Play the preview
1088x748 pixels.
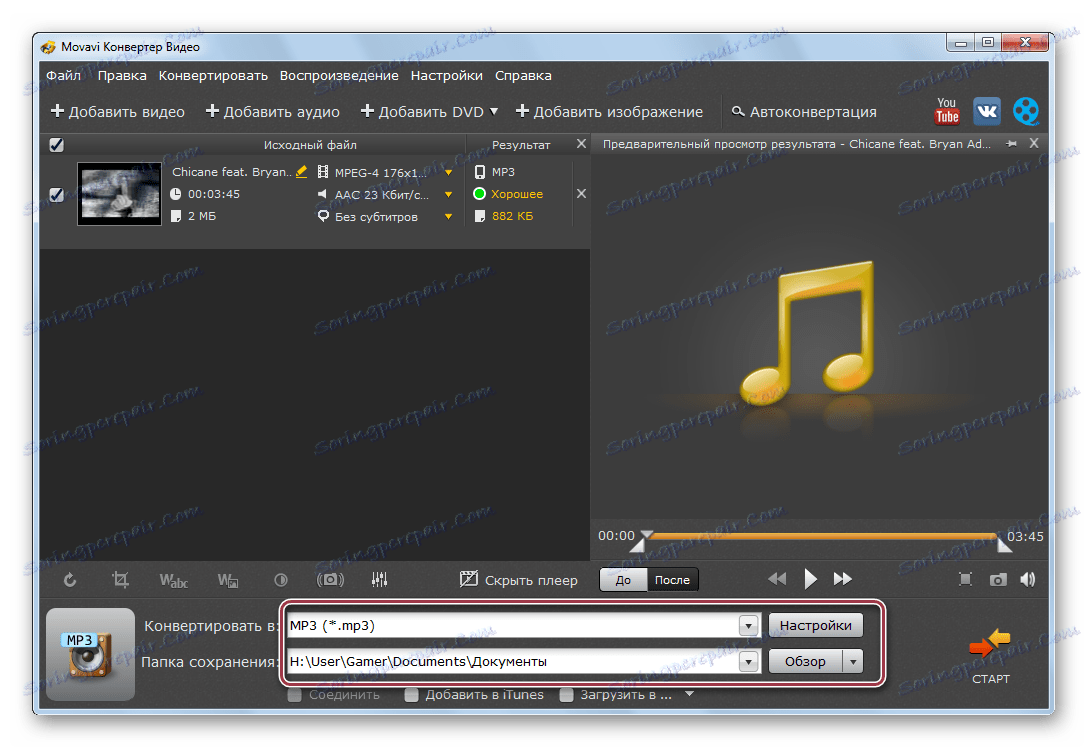coord(810,579)
